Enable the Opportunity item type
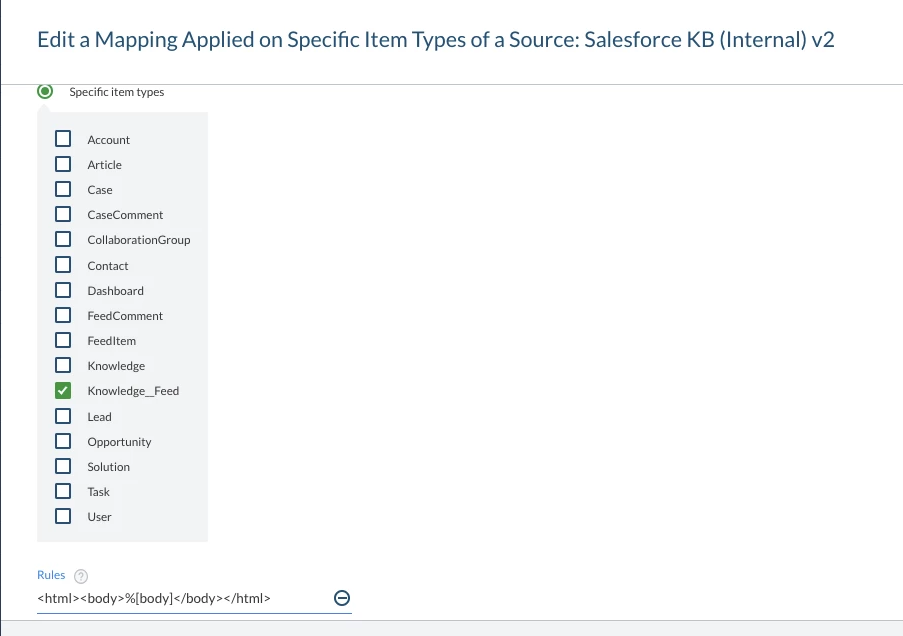 [63, 440]
